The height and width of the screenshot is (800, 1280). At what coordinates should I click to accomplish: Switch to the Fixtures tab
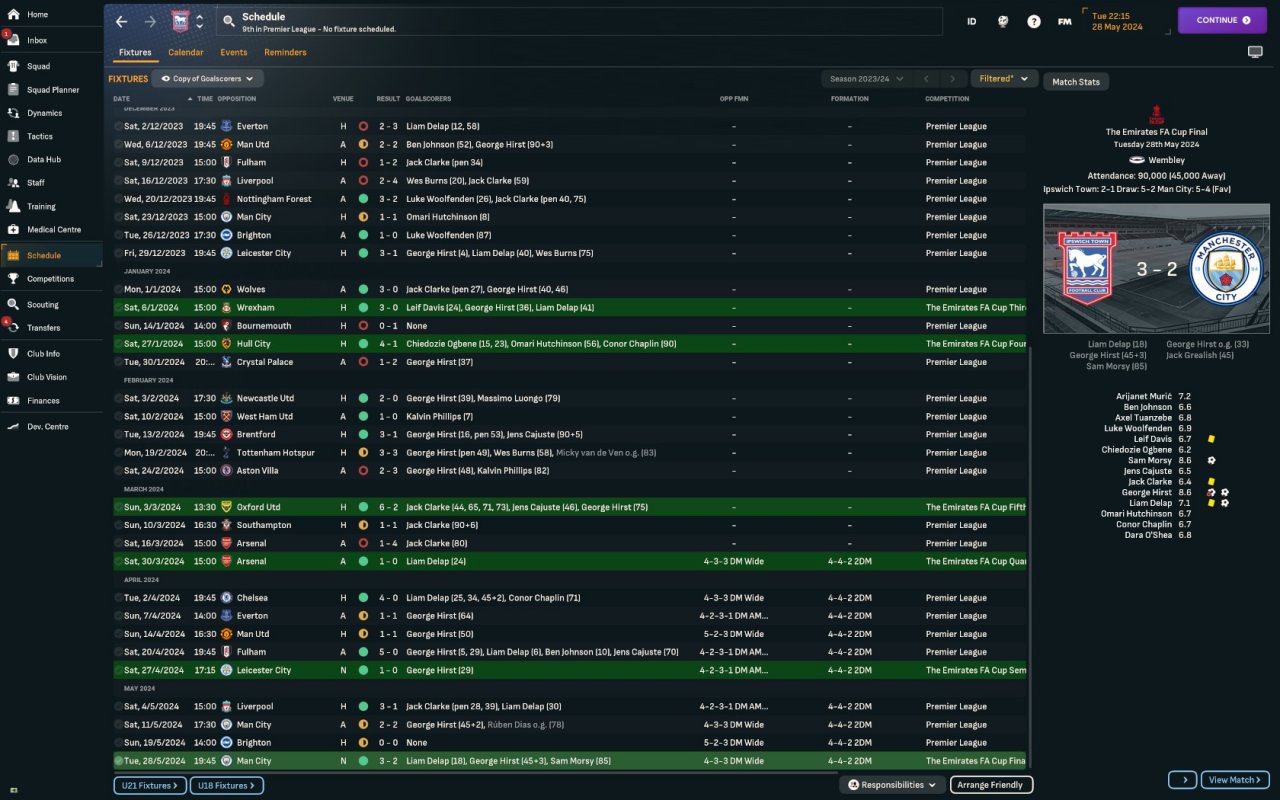click(x=135, y=52)
